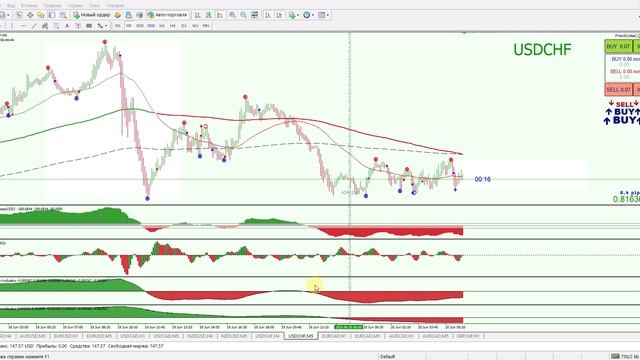
Task: Select the trendline drawing tool
Action: coord(34,26)
